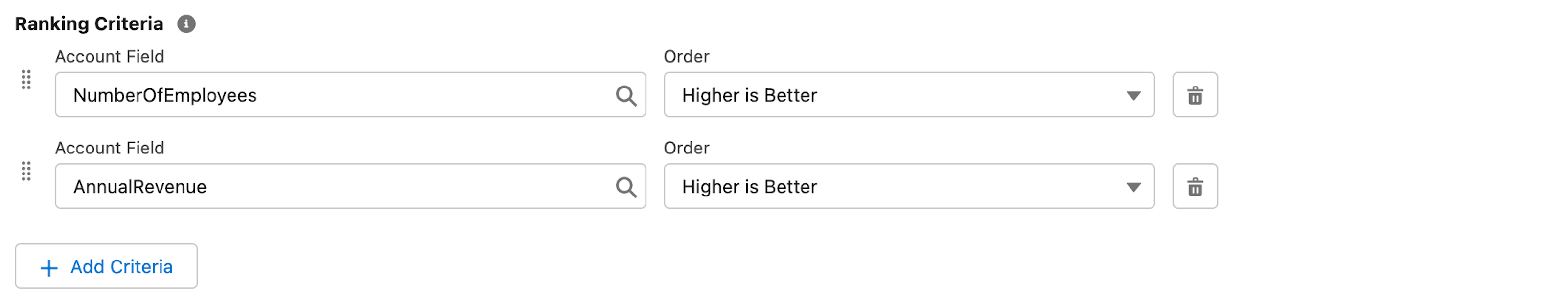Focus the NumberOfEmployees account field input
The height and width of the screenshot is (305, 1568).
tap(335, 95)
